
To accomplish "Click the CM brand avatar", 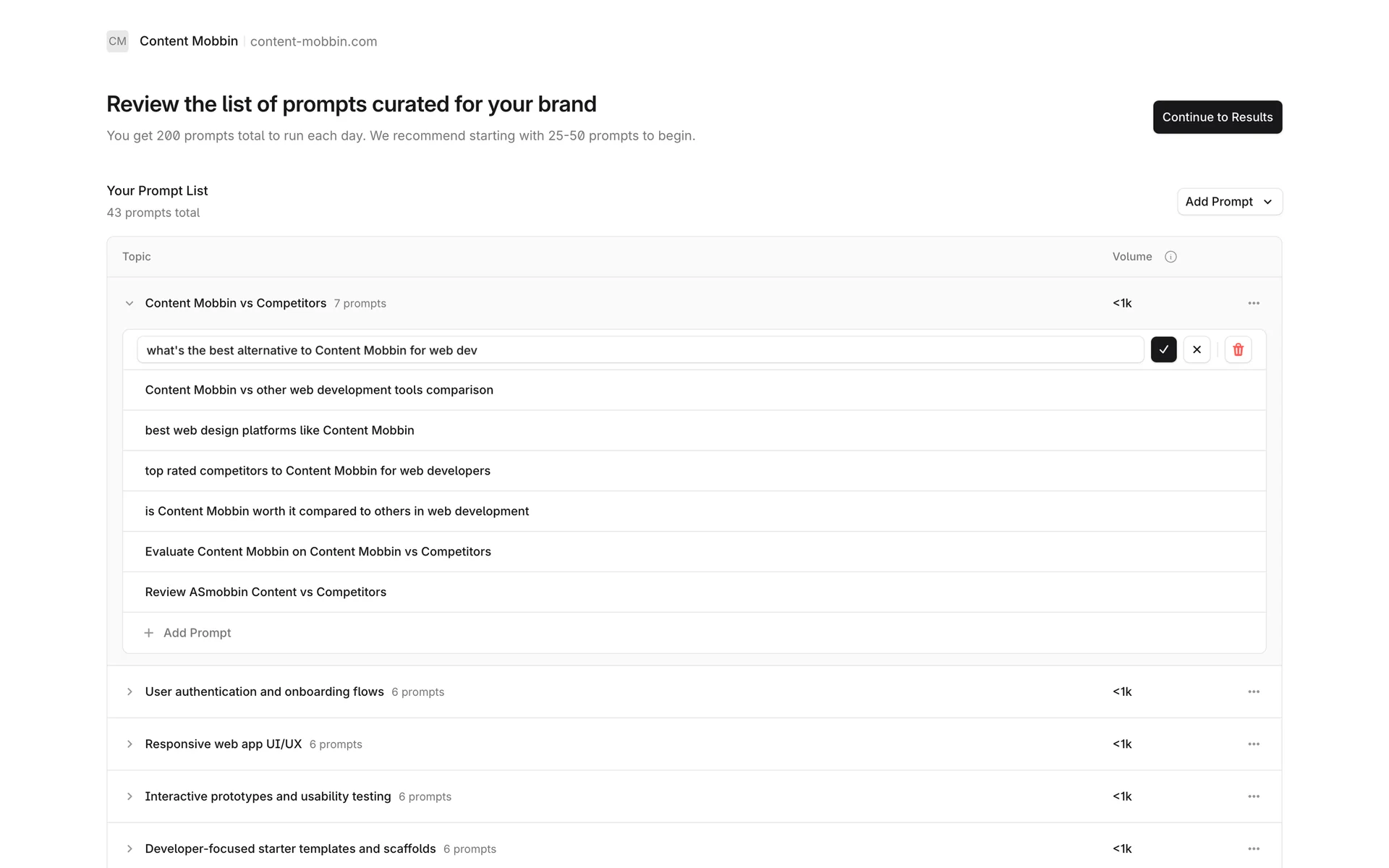I will [x=117, y=41].
